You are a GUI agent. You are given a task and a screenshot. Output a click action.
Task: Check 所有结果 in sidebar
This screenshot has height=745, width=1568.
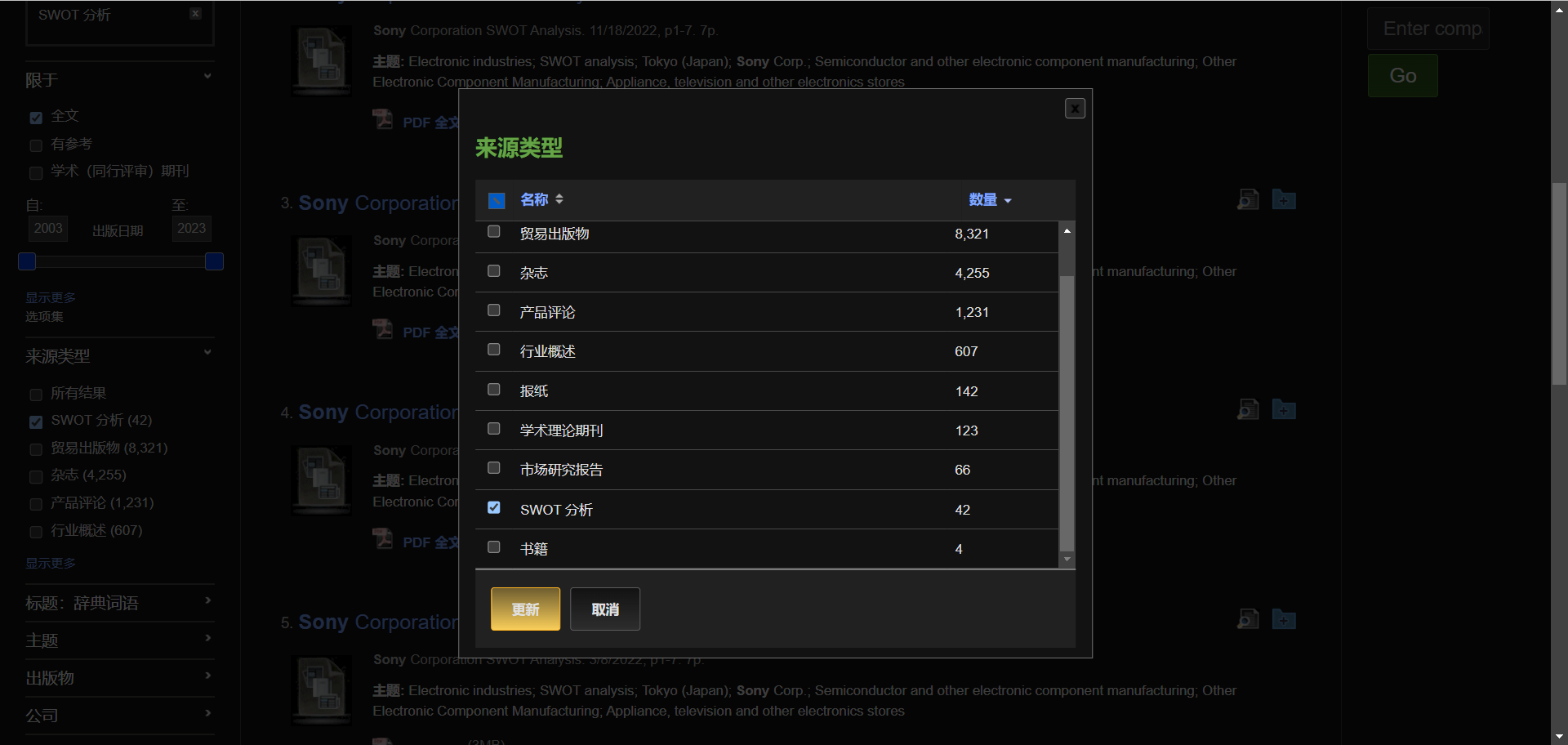[36, 395]
